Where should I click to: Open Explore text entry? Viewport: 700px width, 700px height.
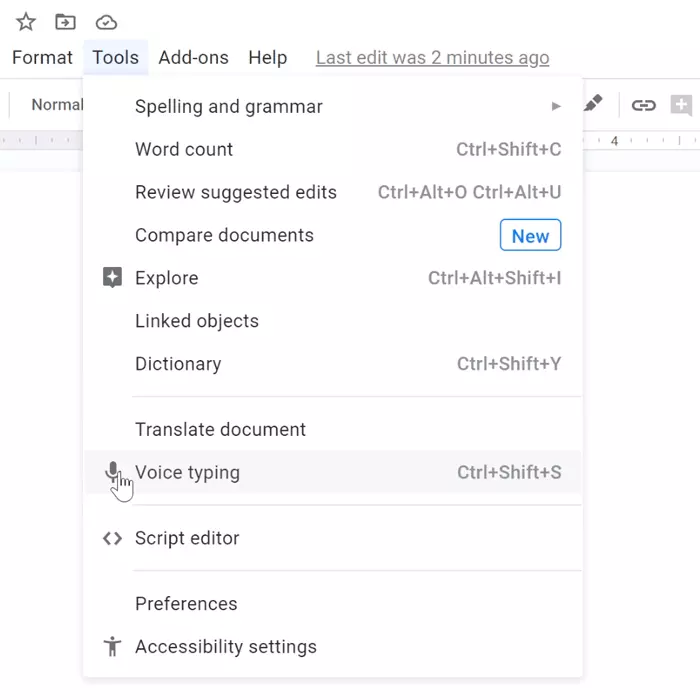tap(167, 278)
